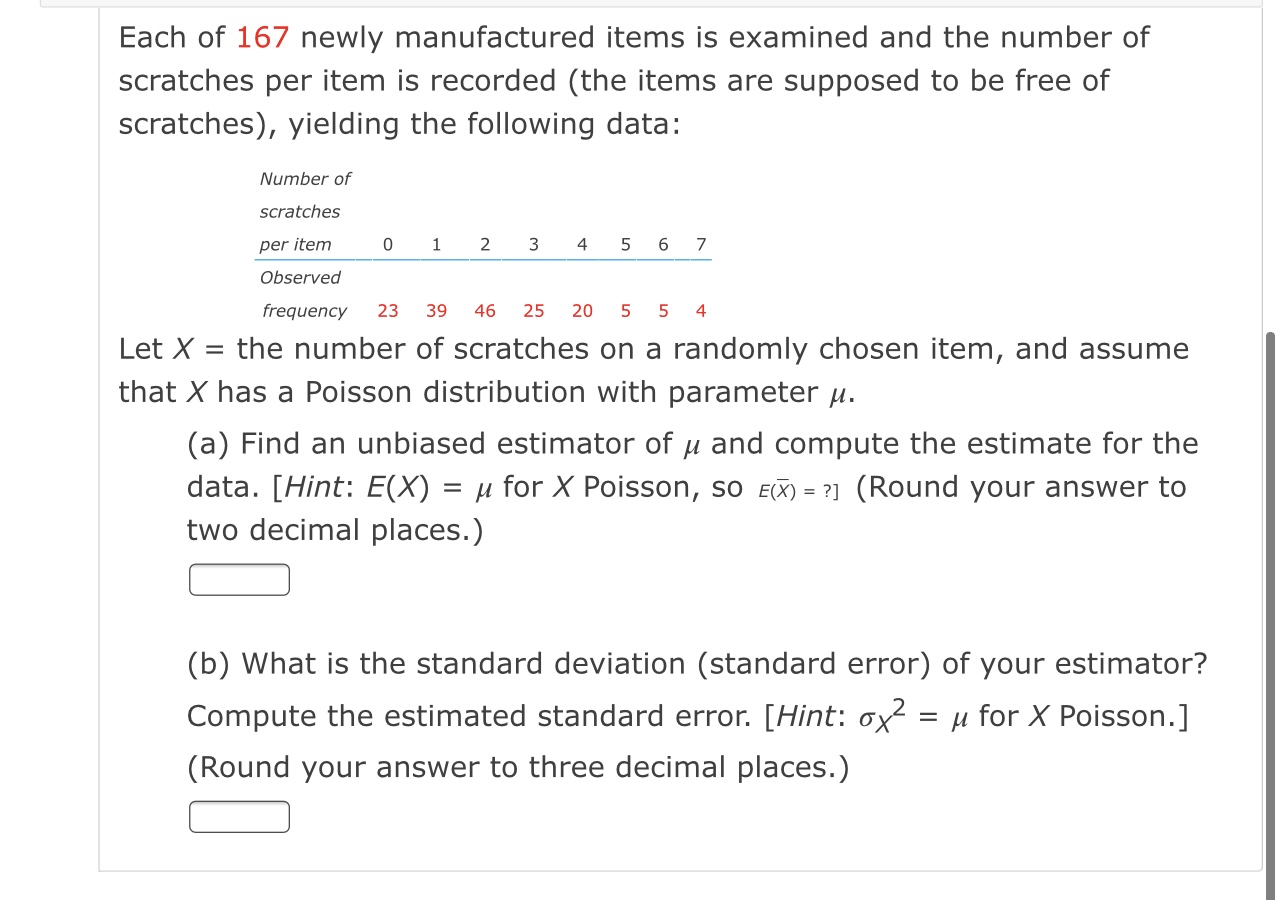Click the E(X̄) = ? expression
This screenshot has height=900, width=1284.
[x=794, y=489]
